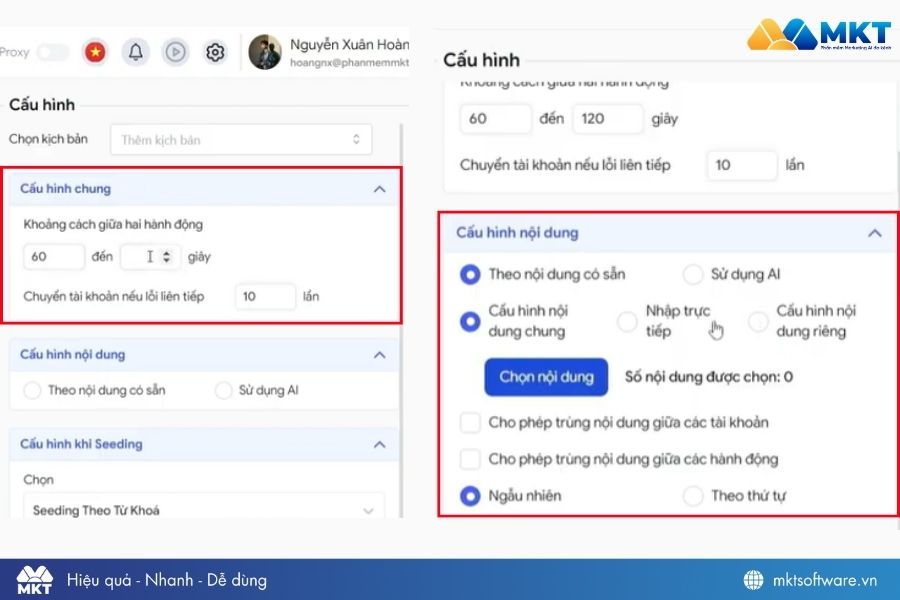Click the Chọn nội dung button
Viewport: 900px width, 600px height.
pyautogui.click(x=546, y=377)
